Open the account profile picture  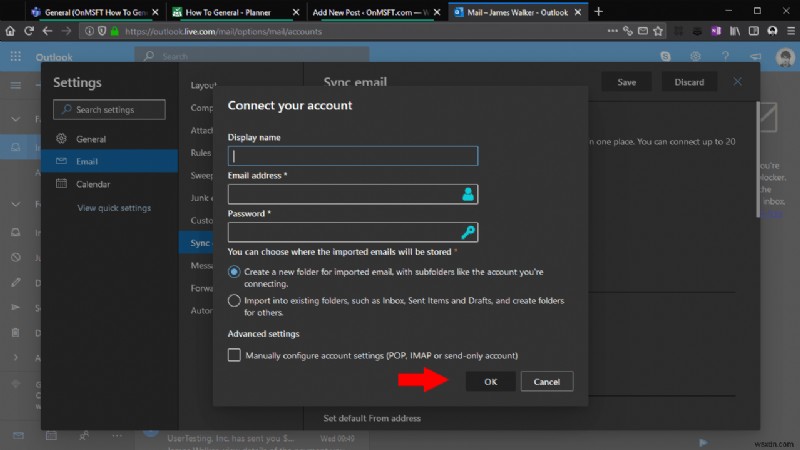coord(785,57)
